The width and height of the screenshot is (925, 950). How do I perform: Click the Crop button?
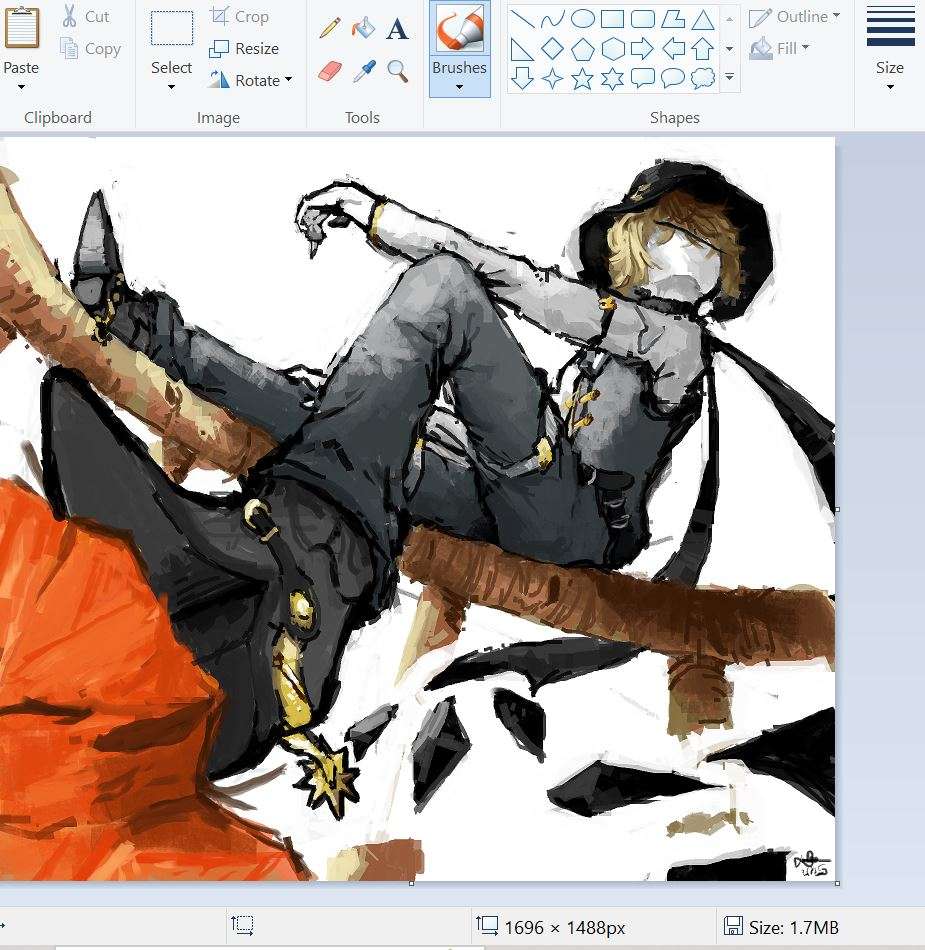239,16
